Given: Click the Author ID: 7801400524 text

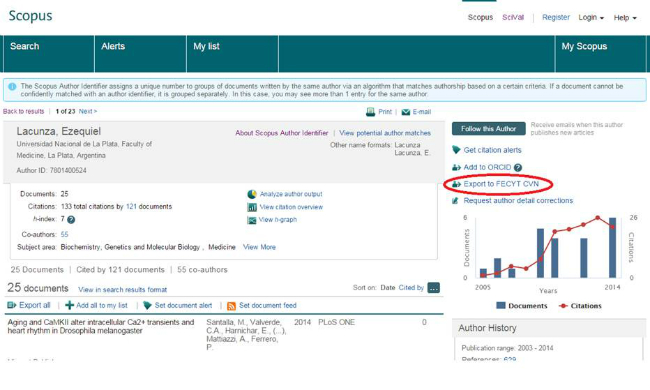Looking at the screenshot, I should coord(51,170).
